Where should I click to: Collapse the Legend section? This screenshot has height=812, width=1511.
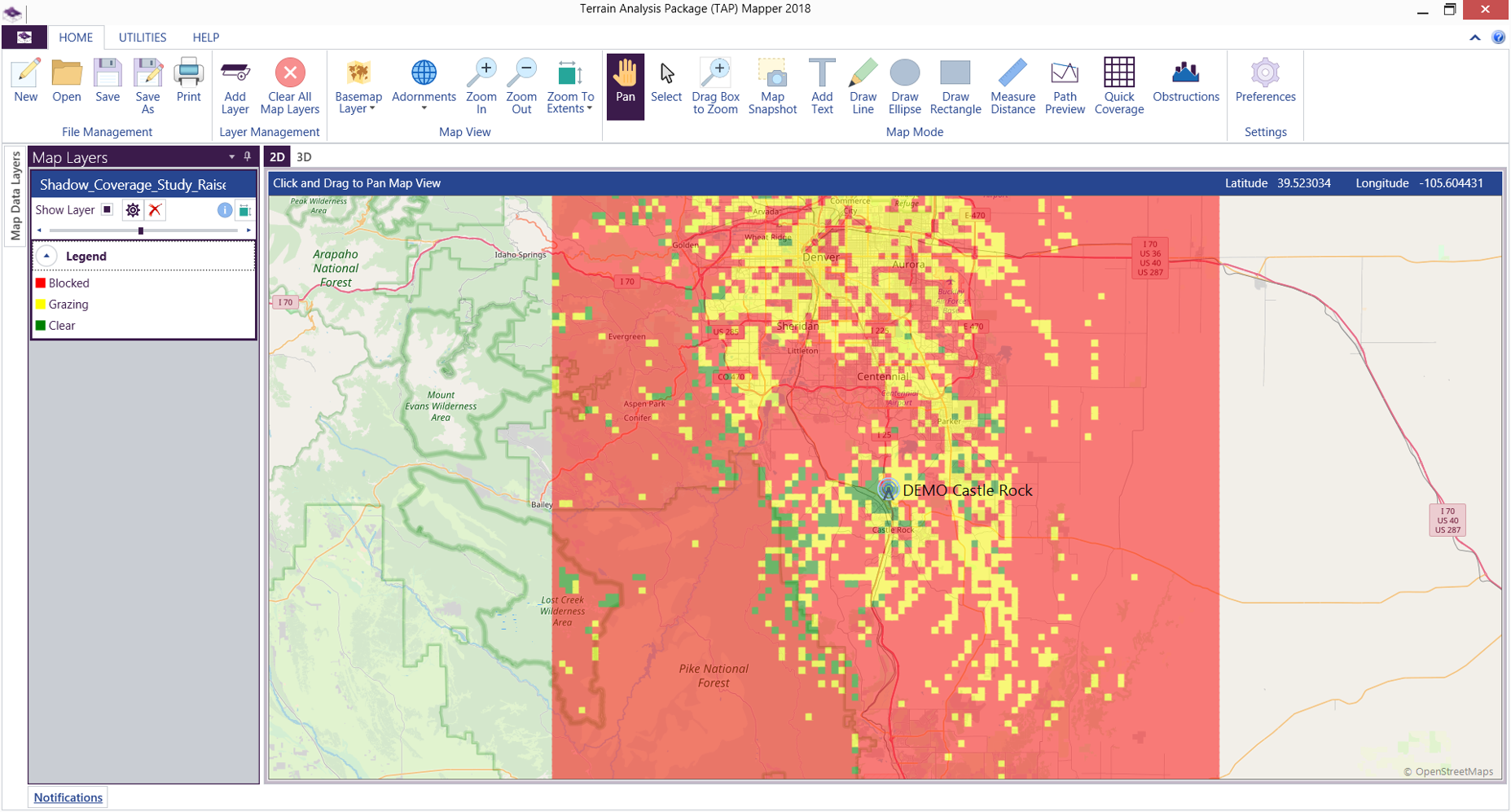47,257
